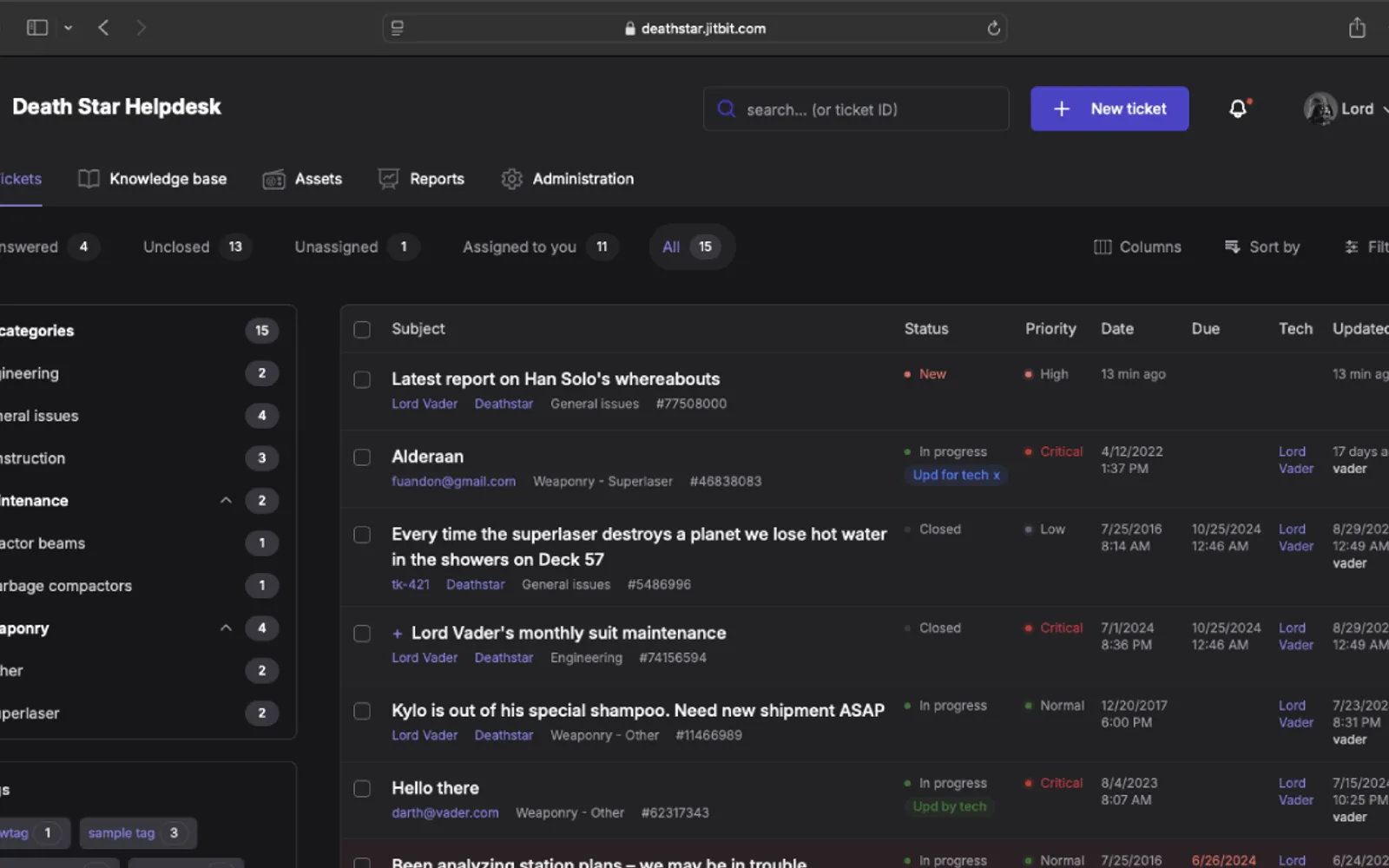Focus the ticket search field
The width and height of the screenshot is (1389, 868).
856,108
